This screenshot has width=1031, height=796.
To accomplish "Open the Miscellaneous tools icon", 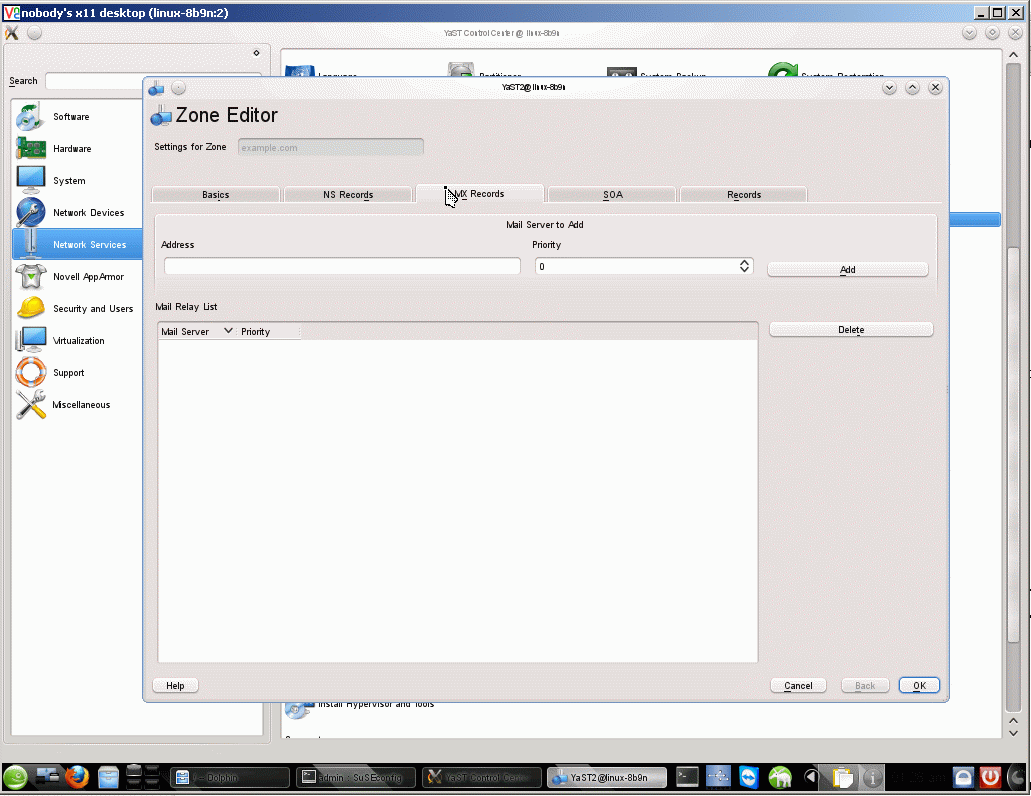I will [30, 405].
